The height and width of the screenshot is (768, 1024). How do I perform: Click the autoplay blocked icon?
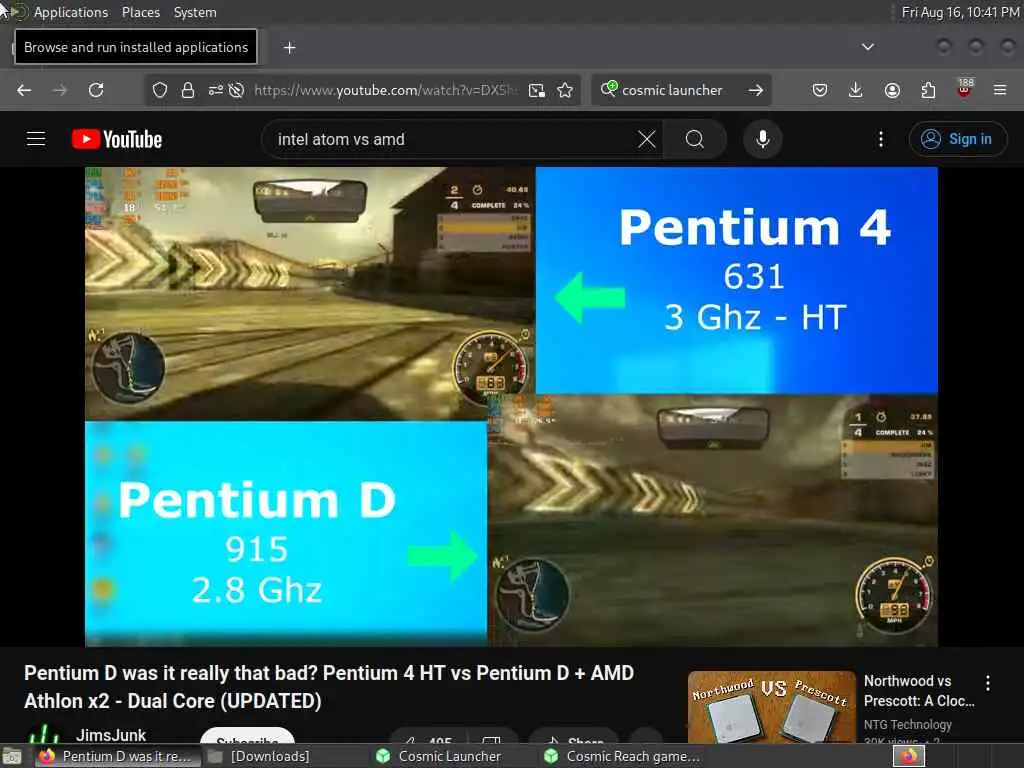(236, 90)
